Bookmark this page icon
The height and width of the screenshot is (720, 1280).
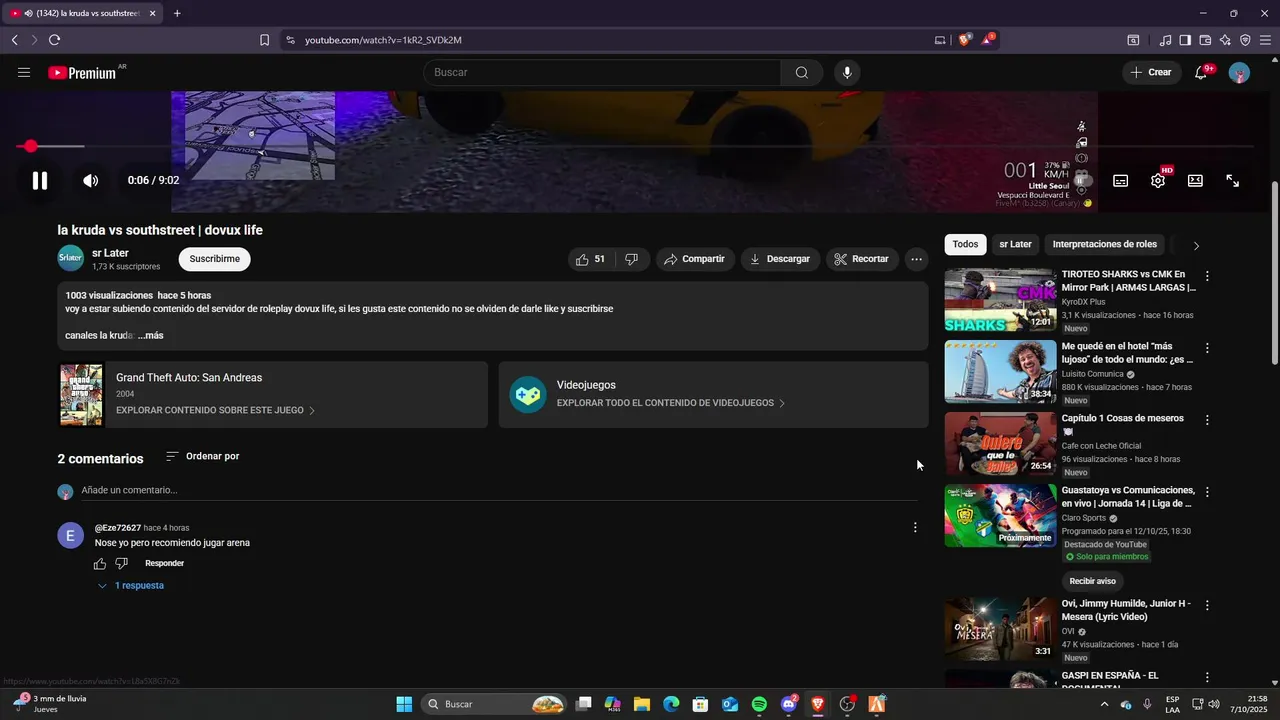click(x=264, y=40)
